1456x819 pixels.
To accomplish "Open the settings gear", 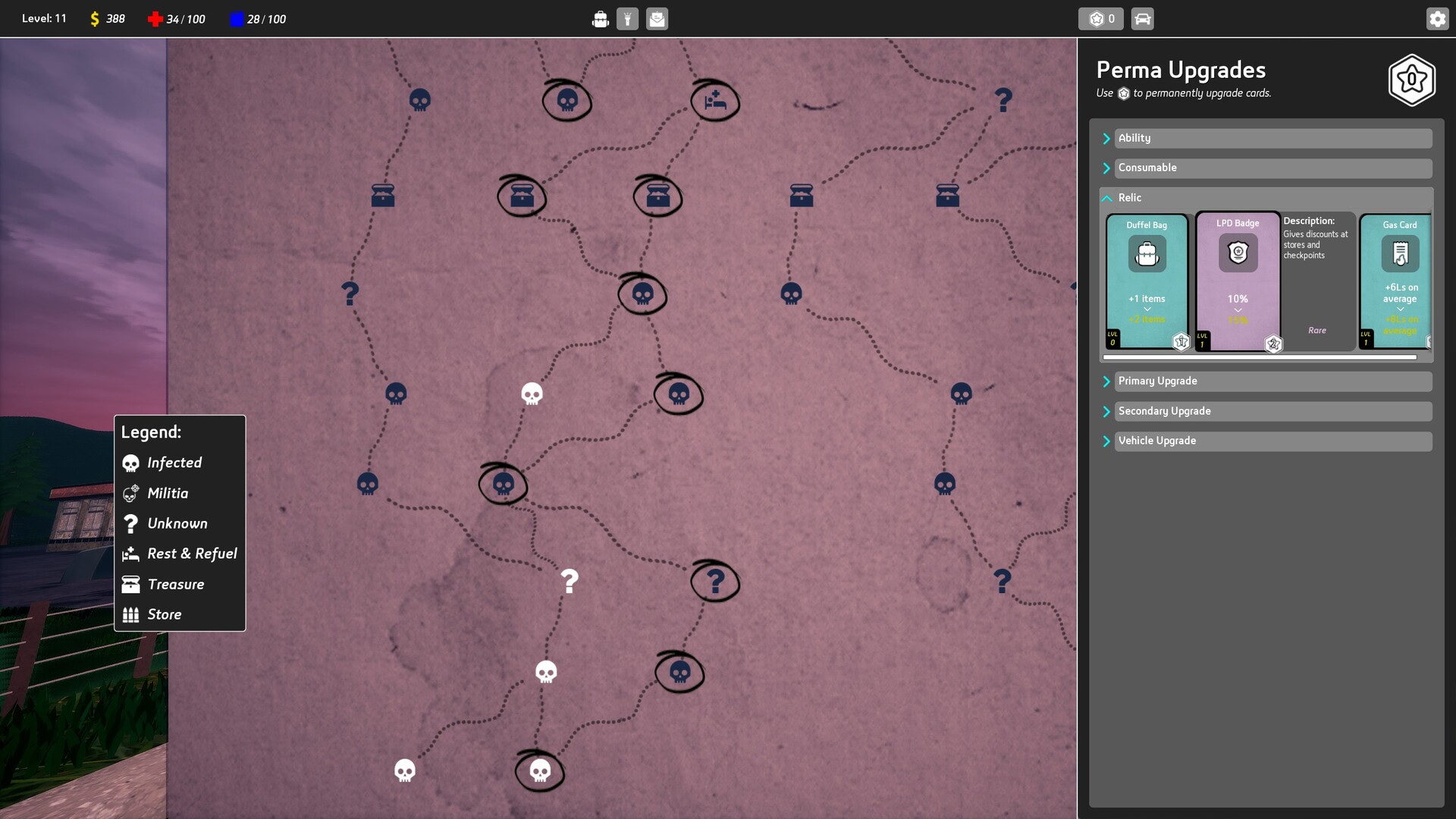I will click(1437, 18).
